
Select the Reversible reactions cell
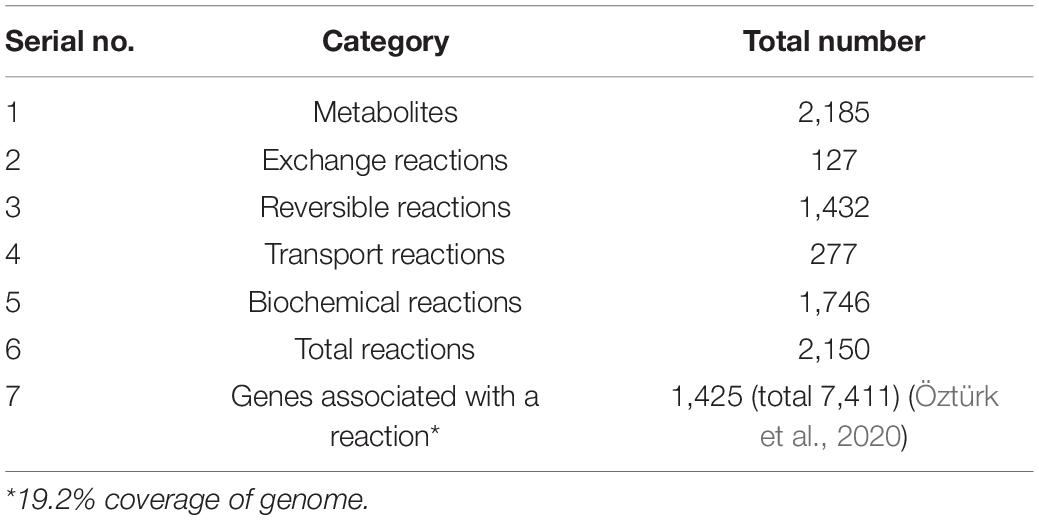point(385,207)
